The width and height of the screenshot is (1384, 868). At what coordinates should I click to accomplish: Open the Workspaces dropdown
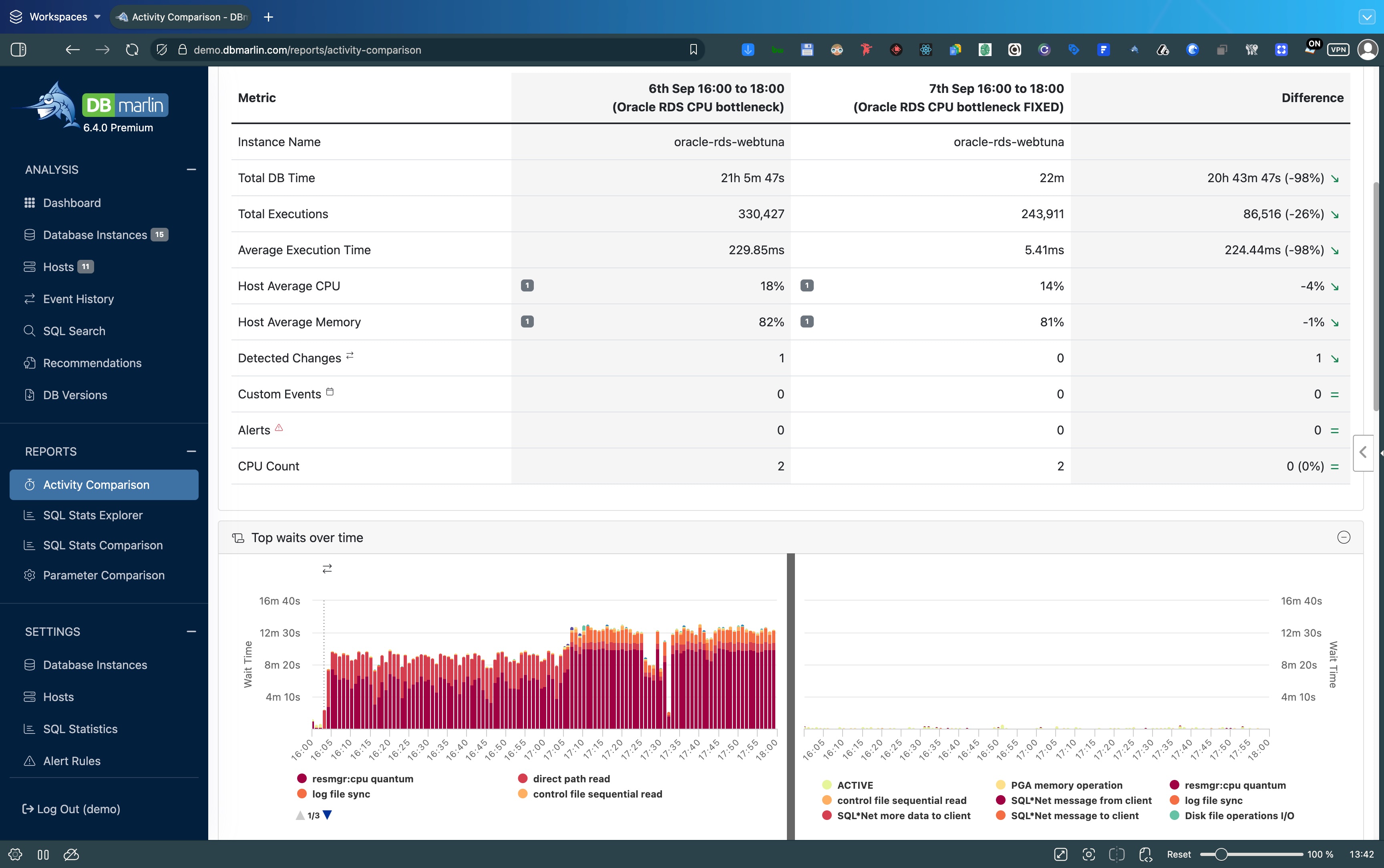point(56,17)
